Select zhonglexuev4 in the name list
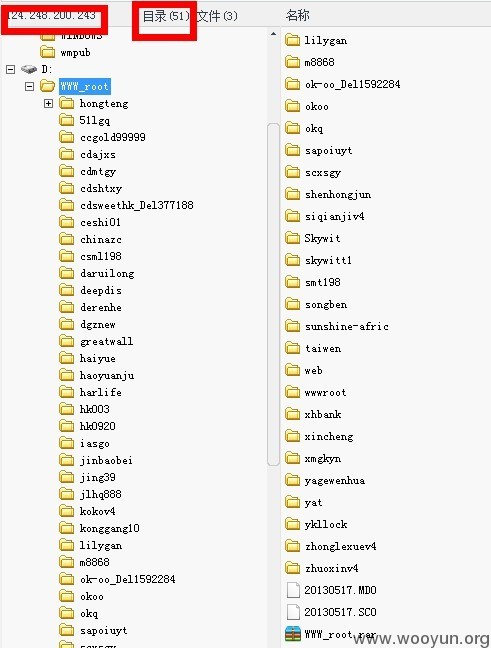Image resolution: width=491 pixels, height=648 pixels. pos(341,546)
